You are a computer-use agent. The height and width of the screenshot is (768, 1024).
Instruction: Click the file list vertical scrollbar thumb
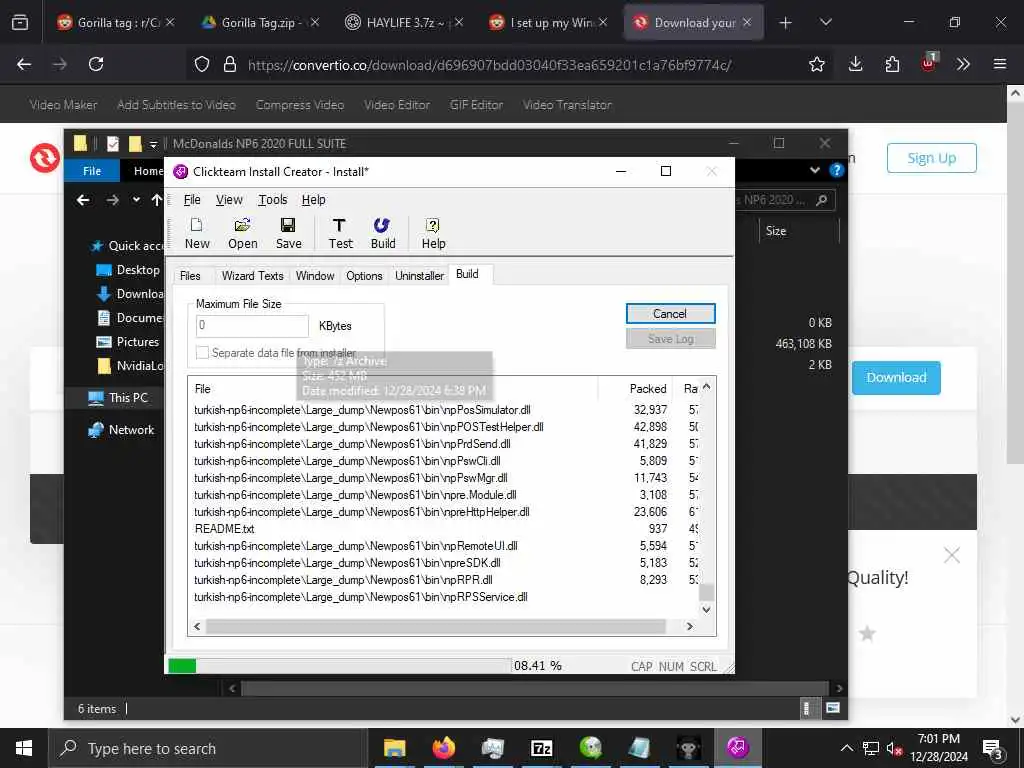tap(706, 592)
